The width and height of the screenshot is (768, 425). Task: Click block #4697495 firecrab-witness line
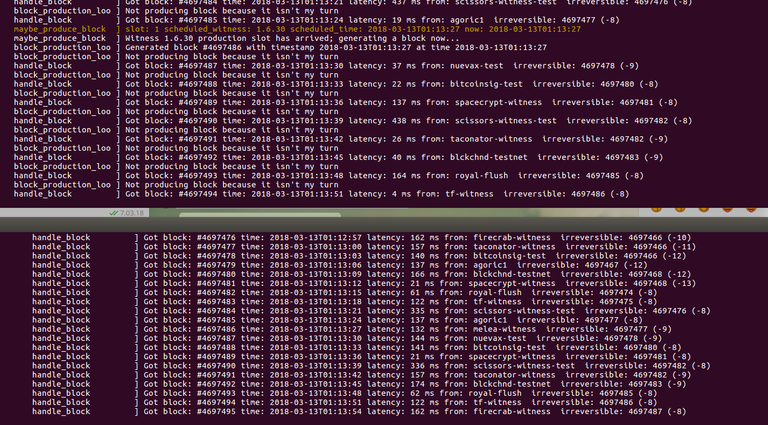359,411
